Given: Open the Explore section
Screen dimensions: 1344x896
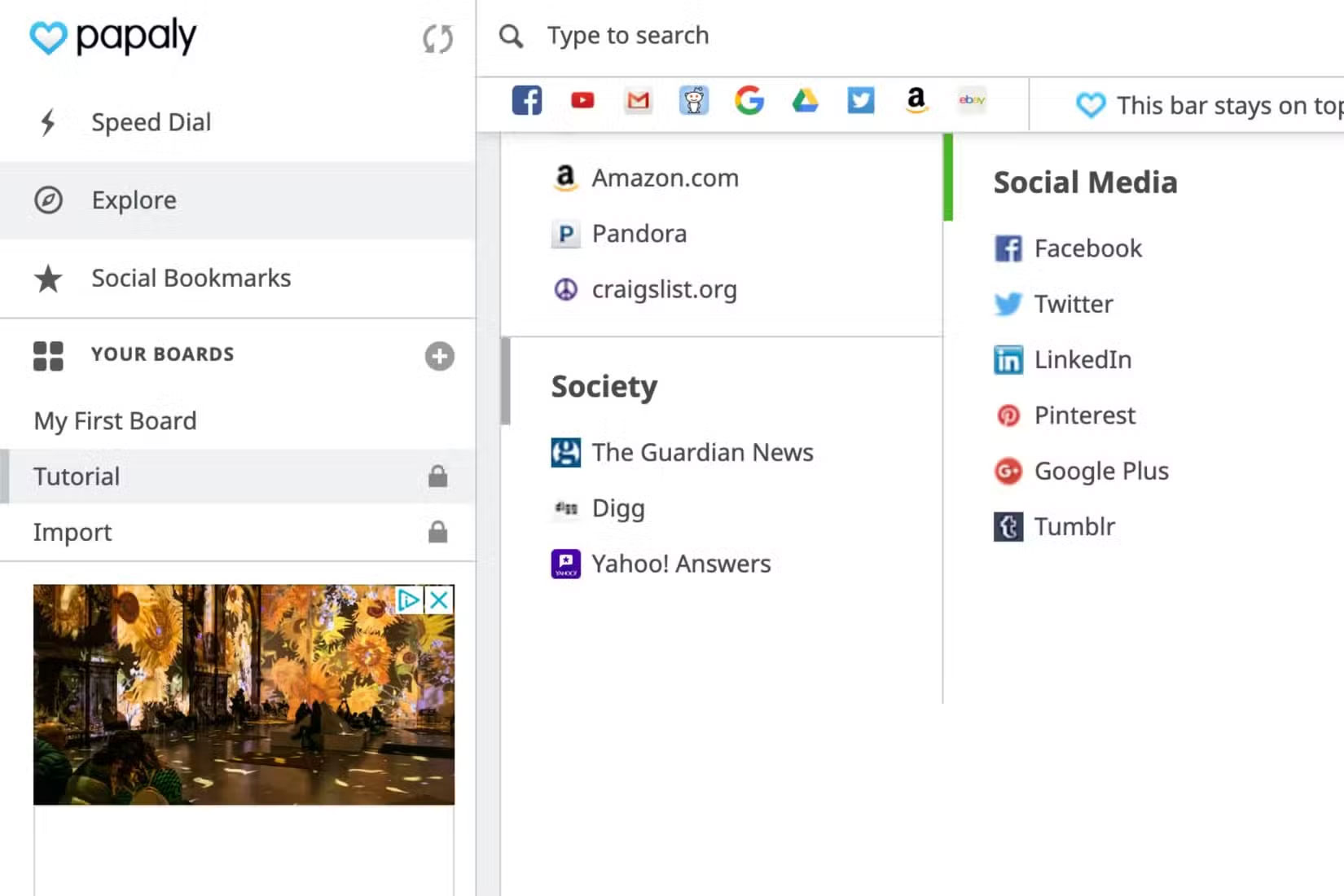Looking at the screenshot, I should pyautogui.click(x=133, y=200).
